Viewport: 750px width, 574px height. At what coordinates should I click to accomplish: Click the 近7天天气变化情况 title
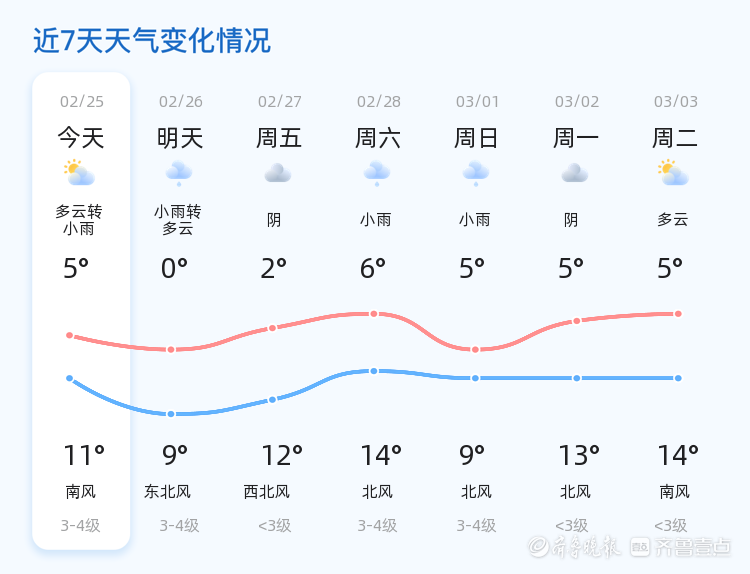click(152, 41)
